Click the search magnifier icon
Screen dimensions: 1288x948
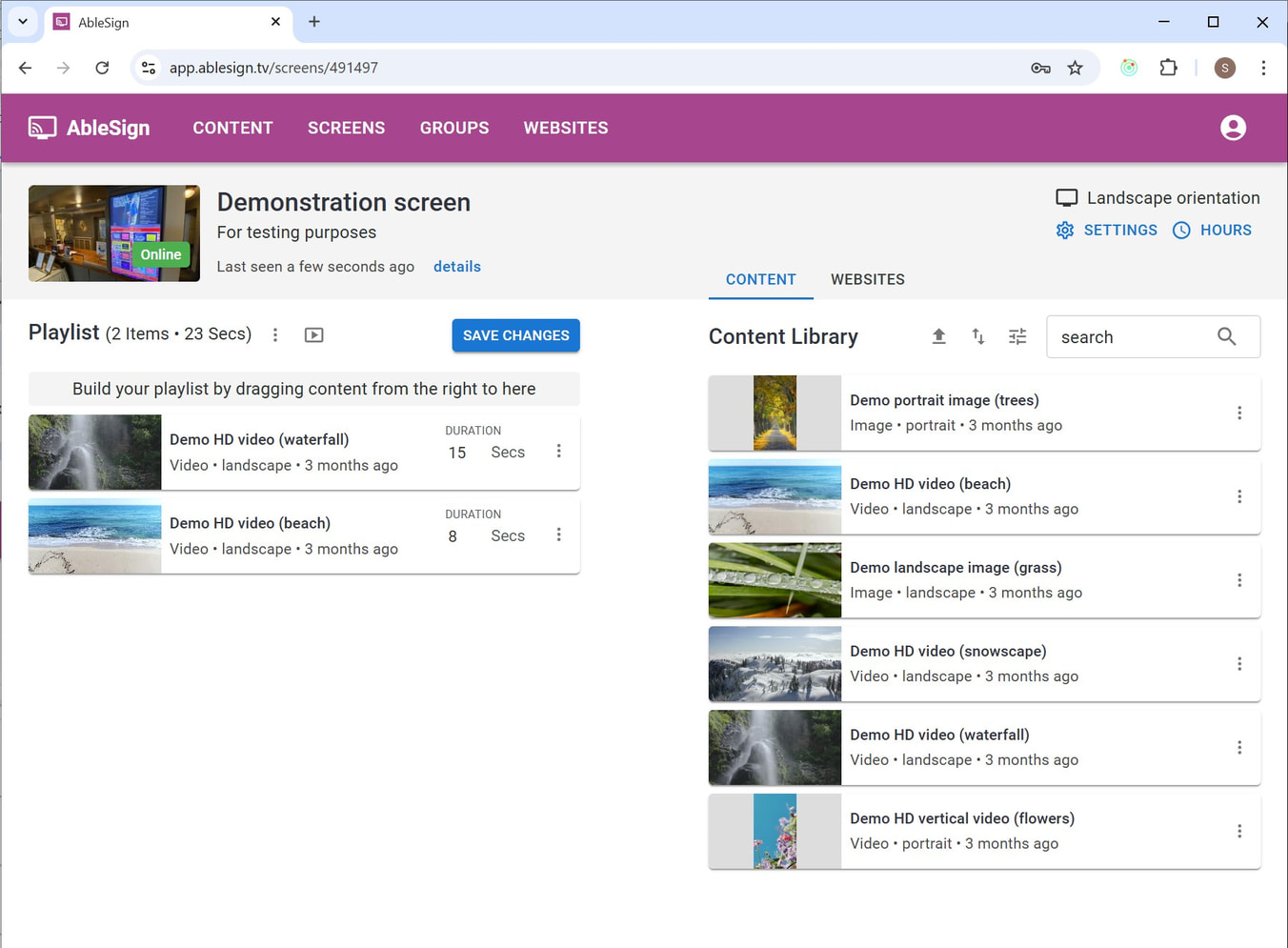pyautogui.click(x=1226, y=336)
